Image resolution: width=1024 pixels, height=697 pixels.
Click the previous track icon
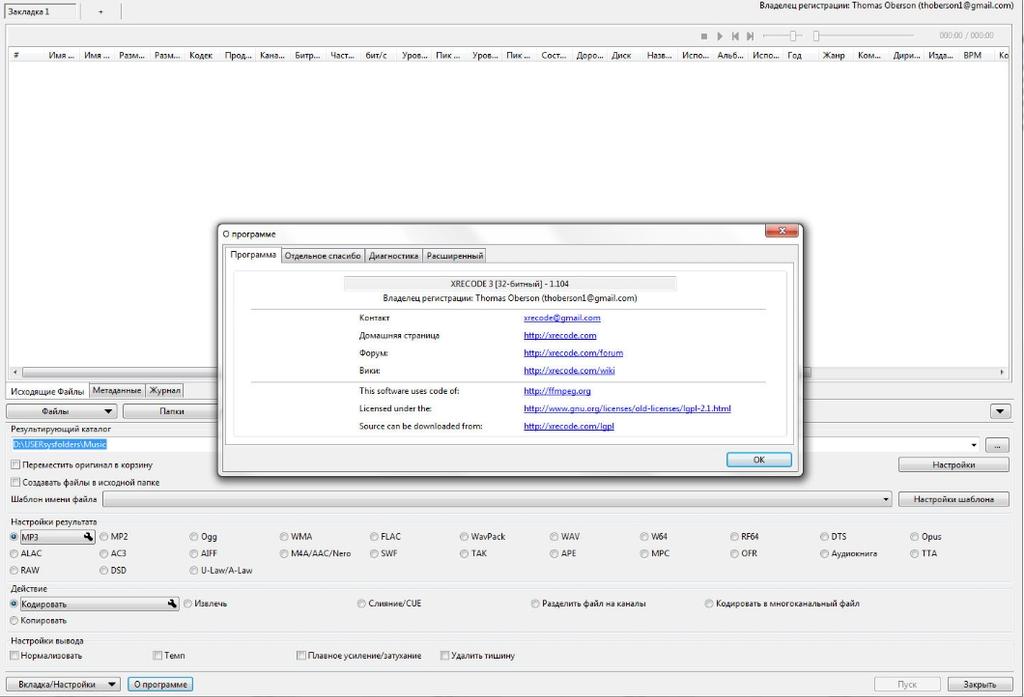coord(735,36)
